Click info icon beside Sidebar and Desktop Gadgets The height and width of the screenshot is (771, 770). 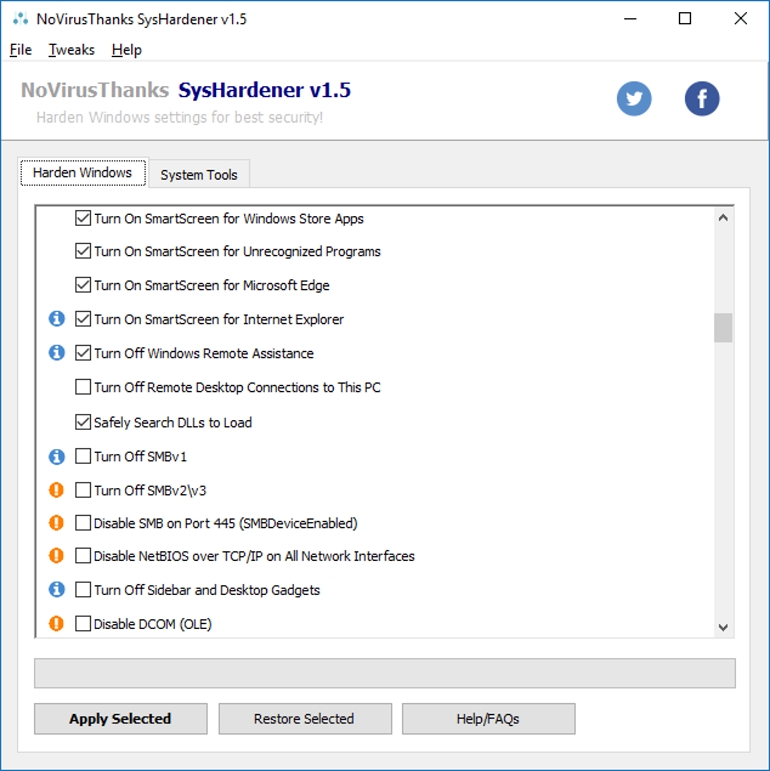coord(57,589)
